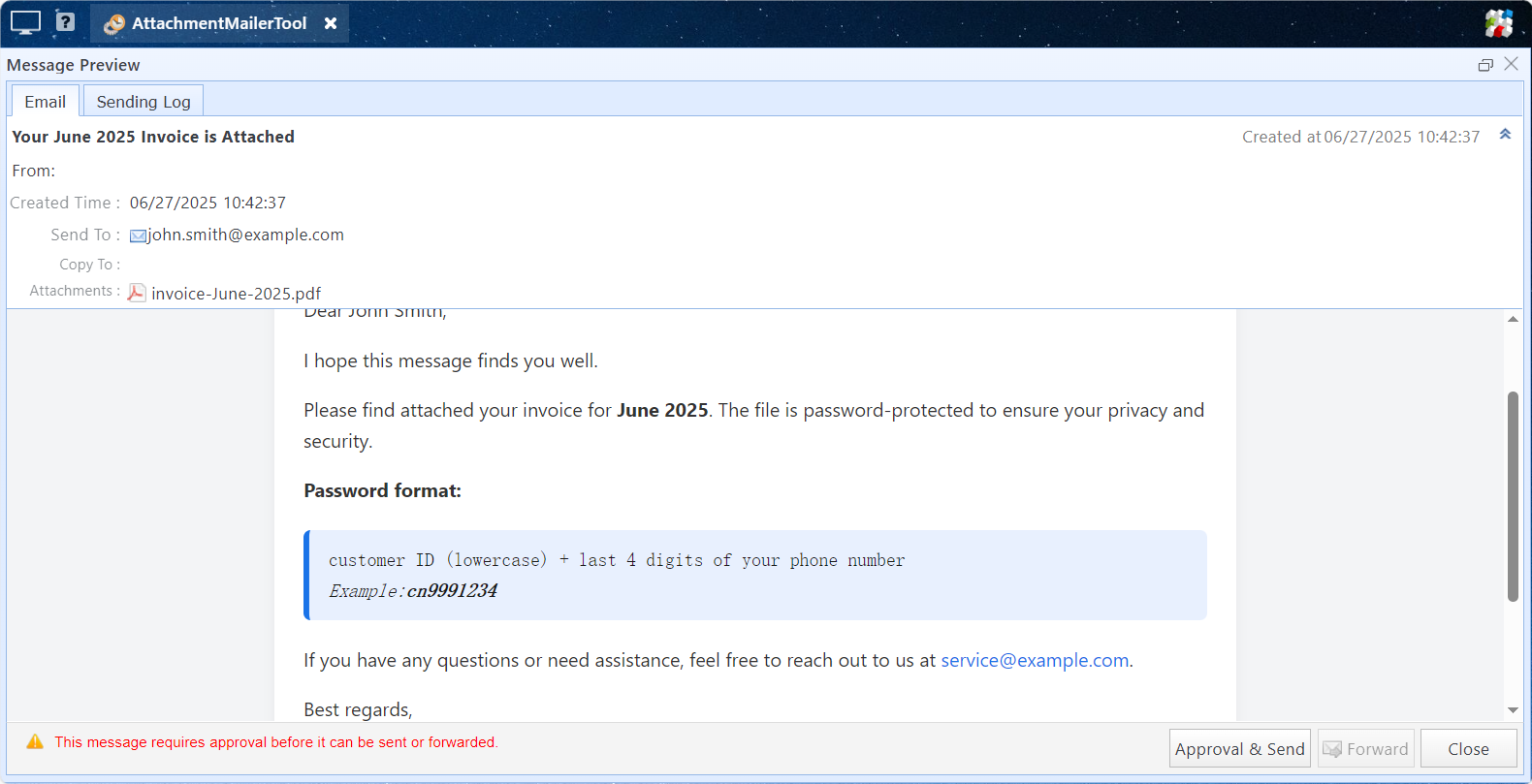The height and width of the screenshot is (784, 1532).
Task: Open attachment invoice-June-2025.pdf
Action: click(x=236, y=294)
